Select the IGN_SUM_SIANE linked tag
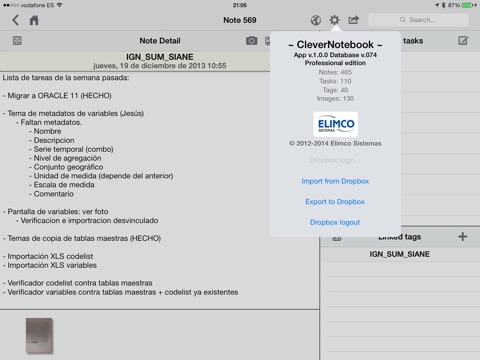Viewport: 480px width, 360px height. [x=399, y=254]
